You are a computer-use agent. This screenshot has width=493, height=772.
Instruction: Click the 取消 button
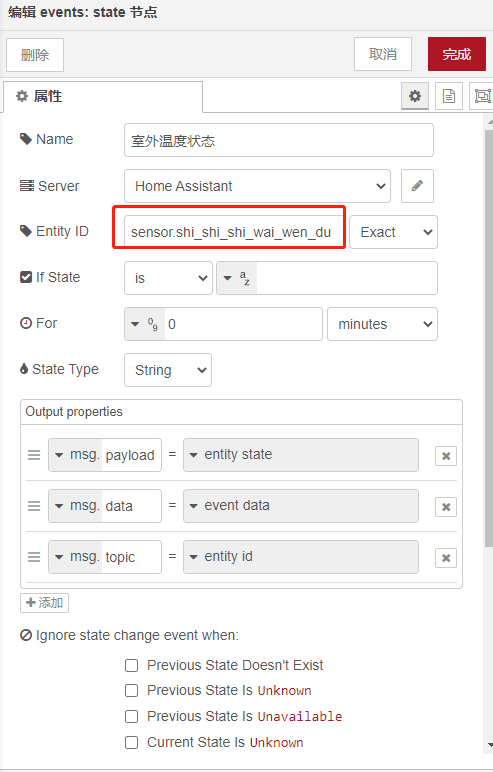[x=383, y=54]
